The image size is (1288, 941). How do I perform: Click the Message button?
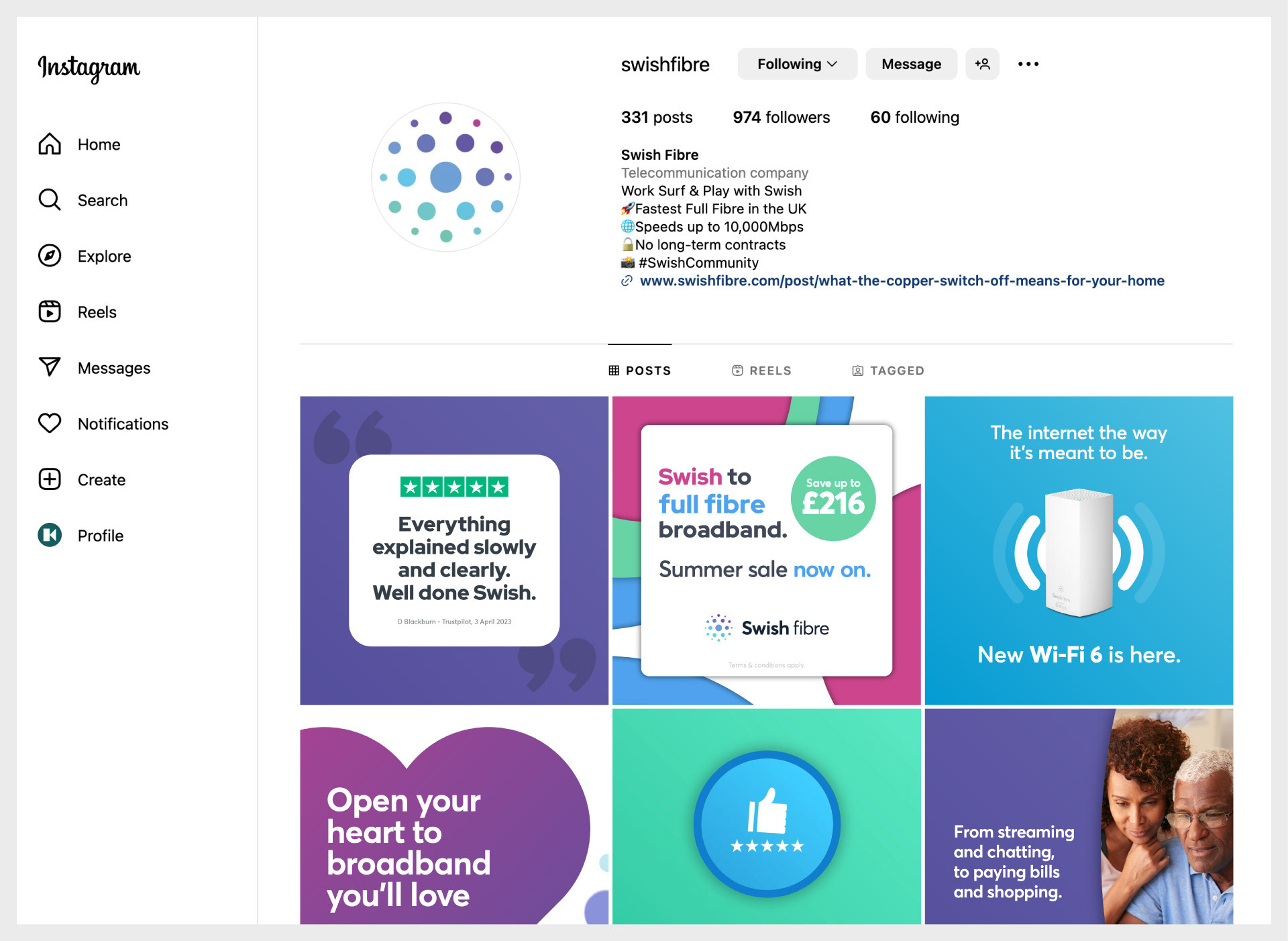(911, 64)
